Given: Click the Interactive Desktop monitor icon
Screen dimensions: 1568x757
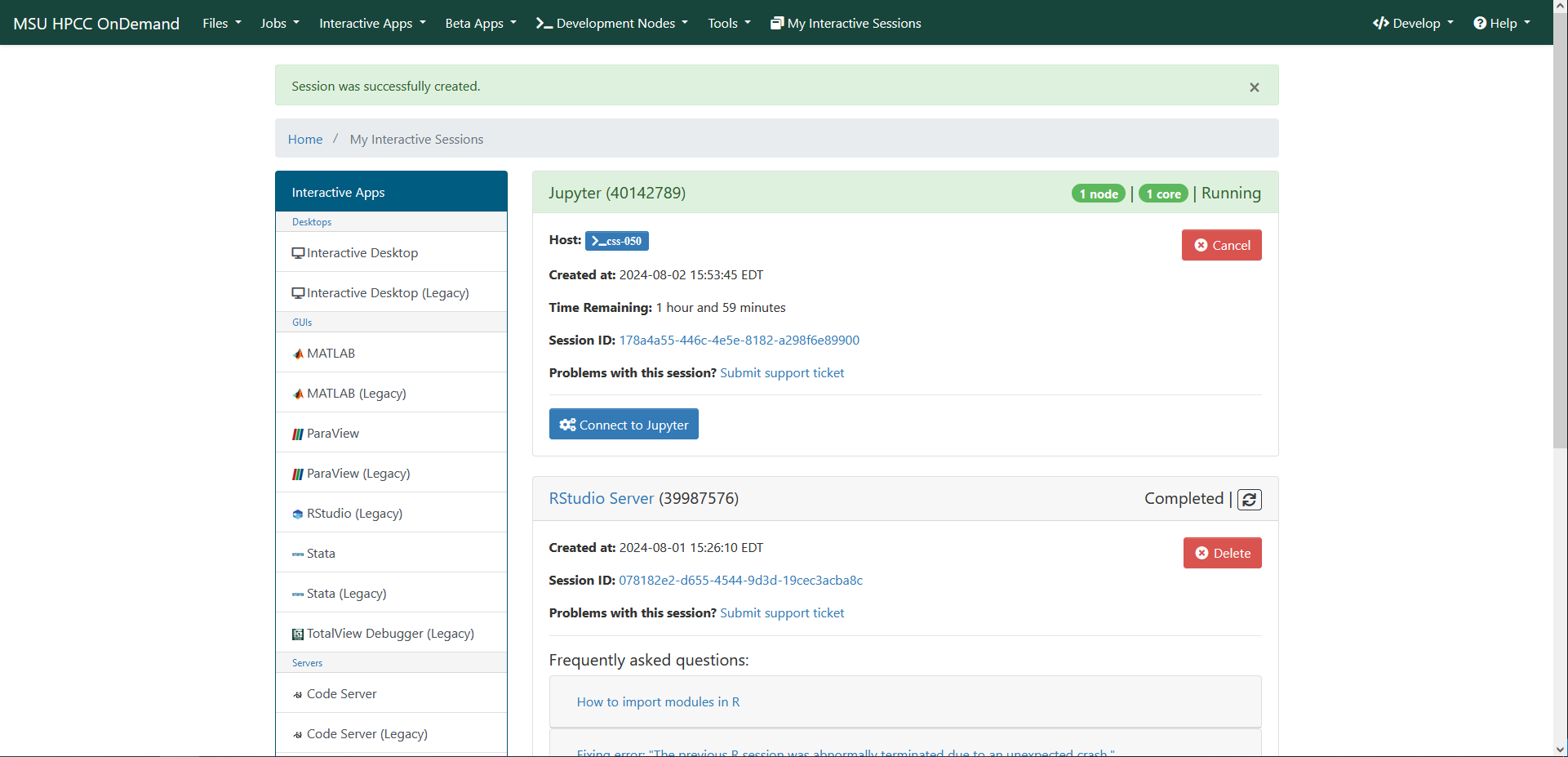Looking at the screenshot, I should tap(298, 253).
